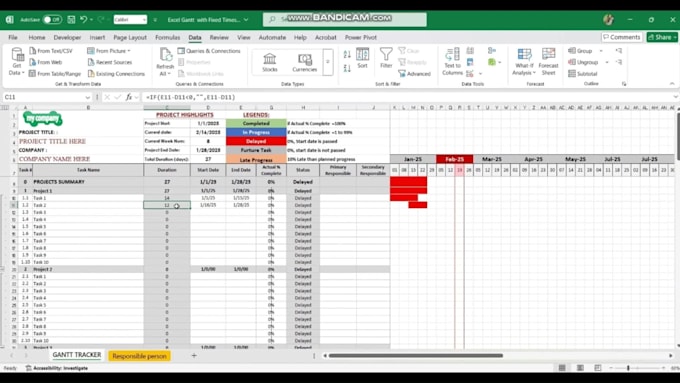680x383 pixels.
Task: Insert Subtotal rows
Action: tap(583, 74)
